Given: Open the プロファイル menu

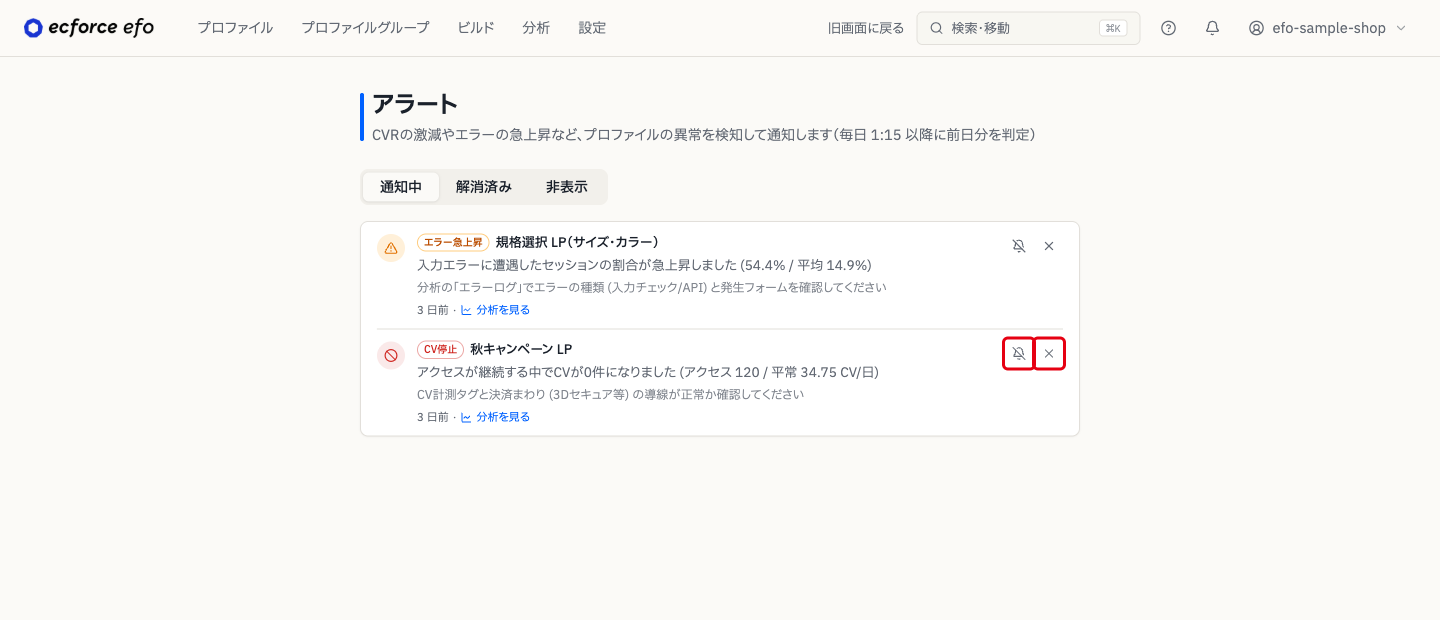Looking at the screenshot, I should (x=235, y=28).
